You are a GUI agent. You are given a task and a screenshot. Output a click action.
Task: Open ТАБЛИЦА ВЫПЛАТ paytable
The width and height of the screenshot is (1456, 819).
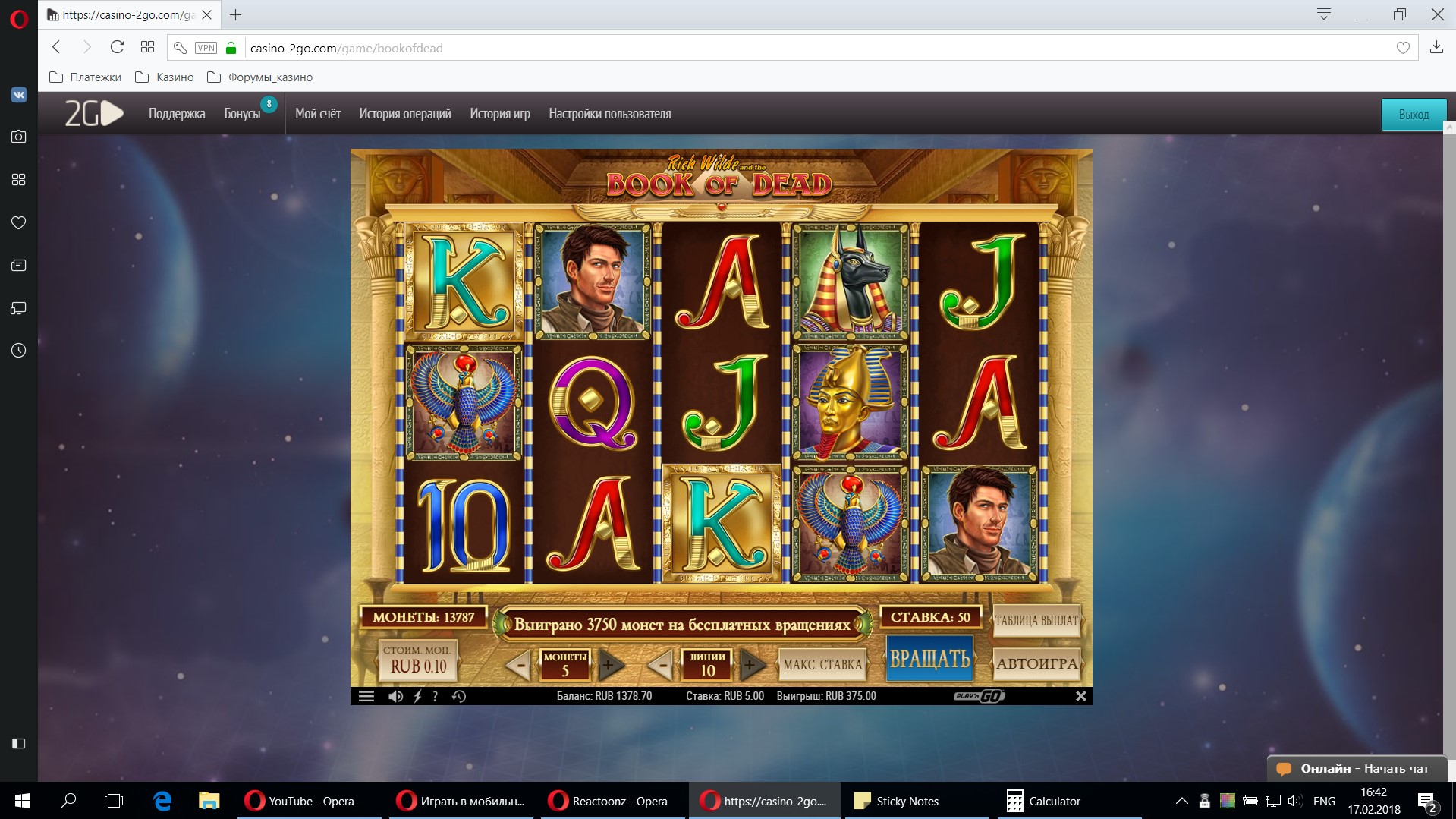pyautogui.click(x=1036, y=620)
